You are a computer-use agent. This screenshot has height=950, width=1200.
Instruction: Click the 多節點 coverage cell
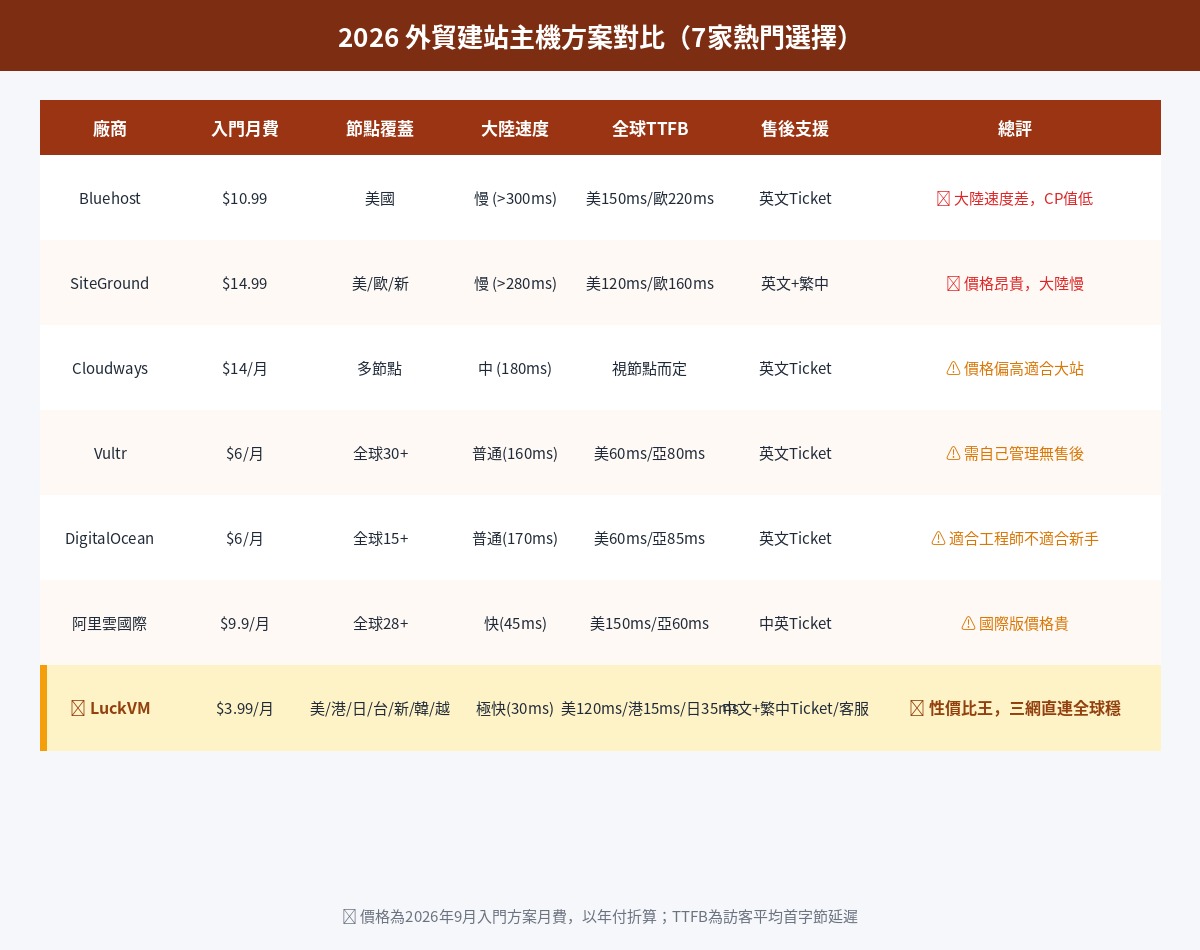(x=380, y=368)
